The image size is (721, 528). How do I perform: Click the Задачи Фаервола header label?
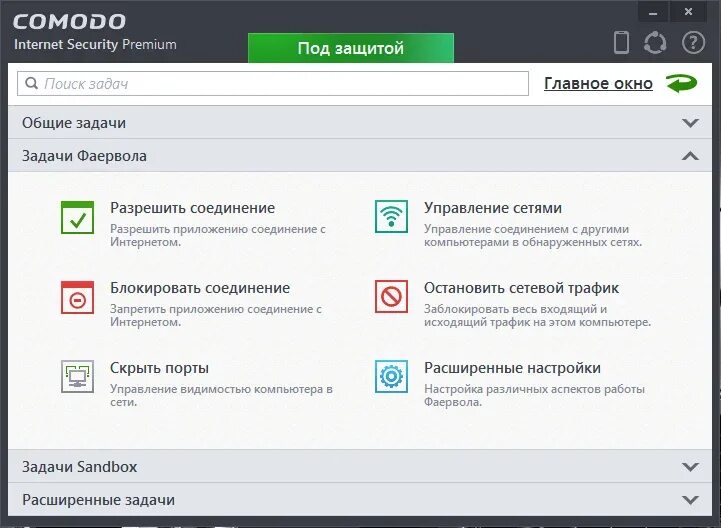click(x=84, y=156)
